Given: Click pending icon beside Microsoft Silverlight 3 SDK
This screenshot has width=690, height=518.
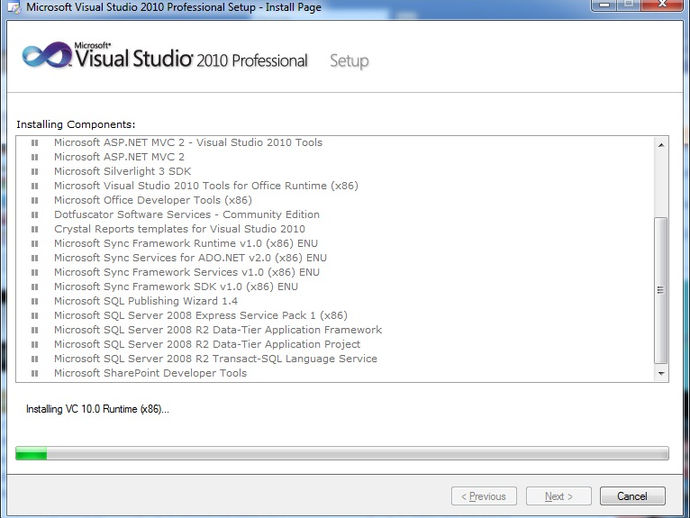Looking at the screenshot, I should point(35,172).
